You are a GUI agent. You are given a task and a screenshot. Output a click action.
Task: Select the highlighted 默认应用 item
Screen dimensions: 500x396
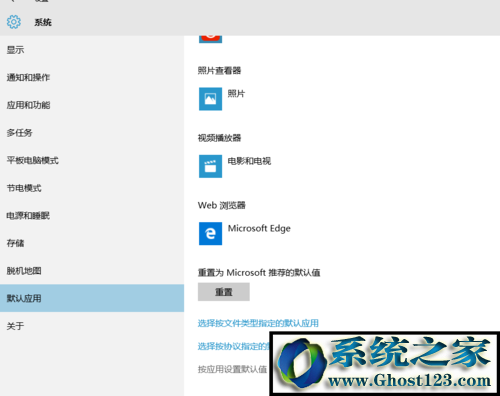[92, 298]
